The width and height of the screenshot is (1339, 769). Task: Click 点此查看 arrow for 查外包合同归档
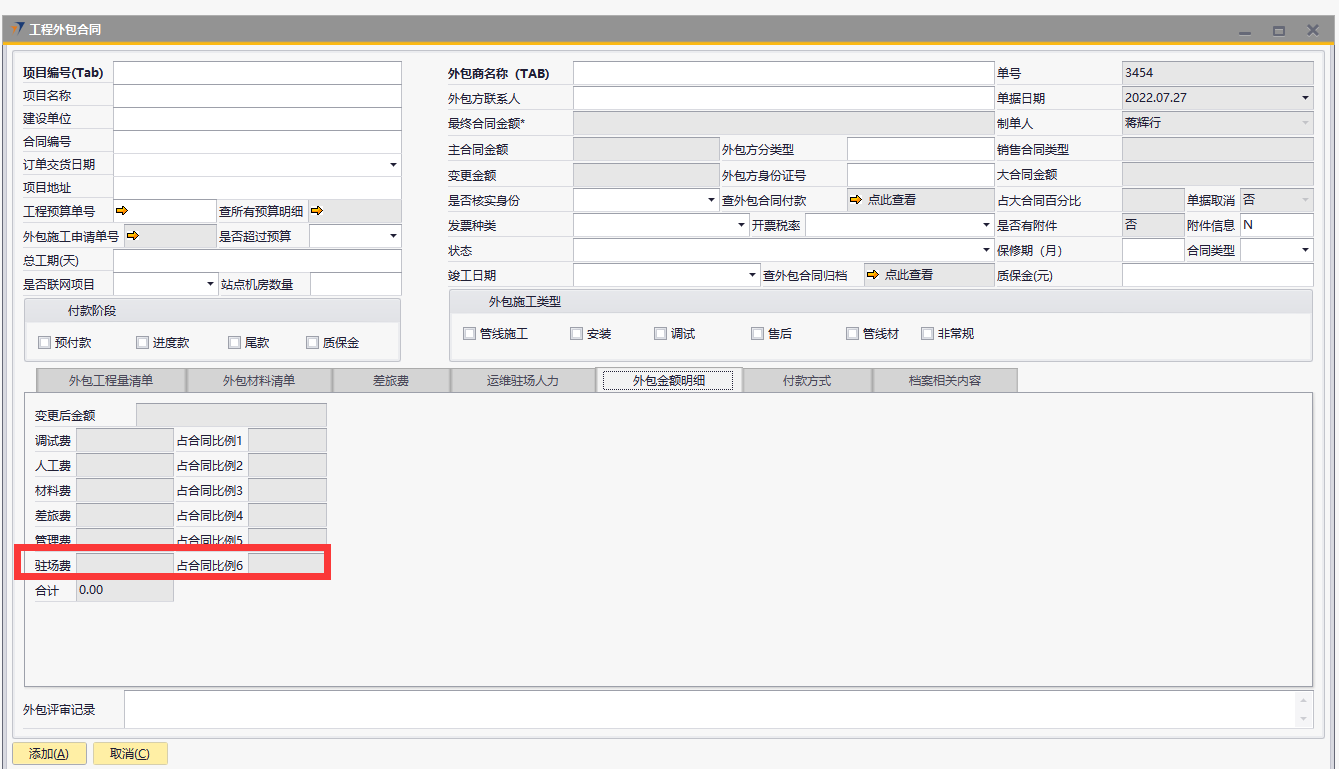pyautogui.click(x=872, y=275)
